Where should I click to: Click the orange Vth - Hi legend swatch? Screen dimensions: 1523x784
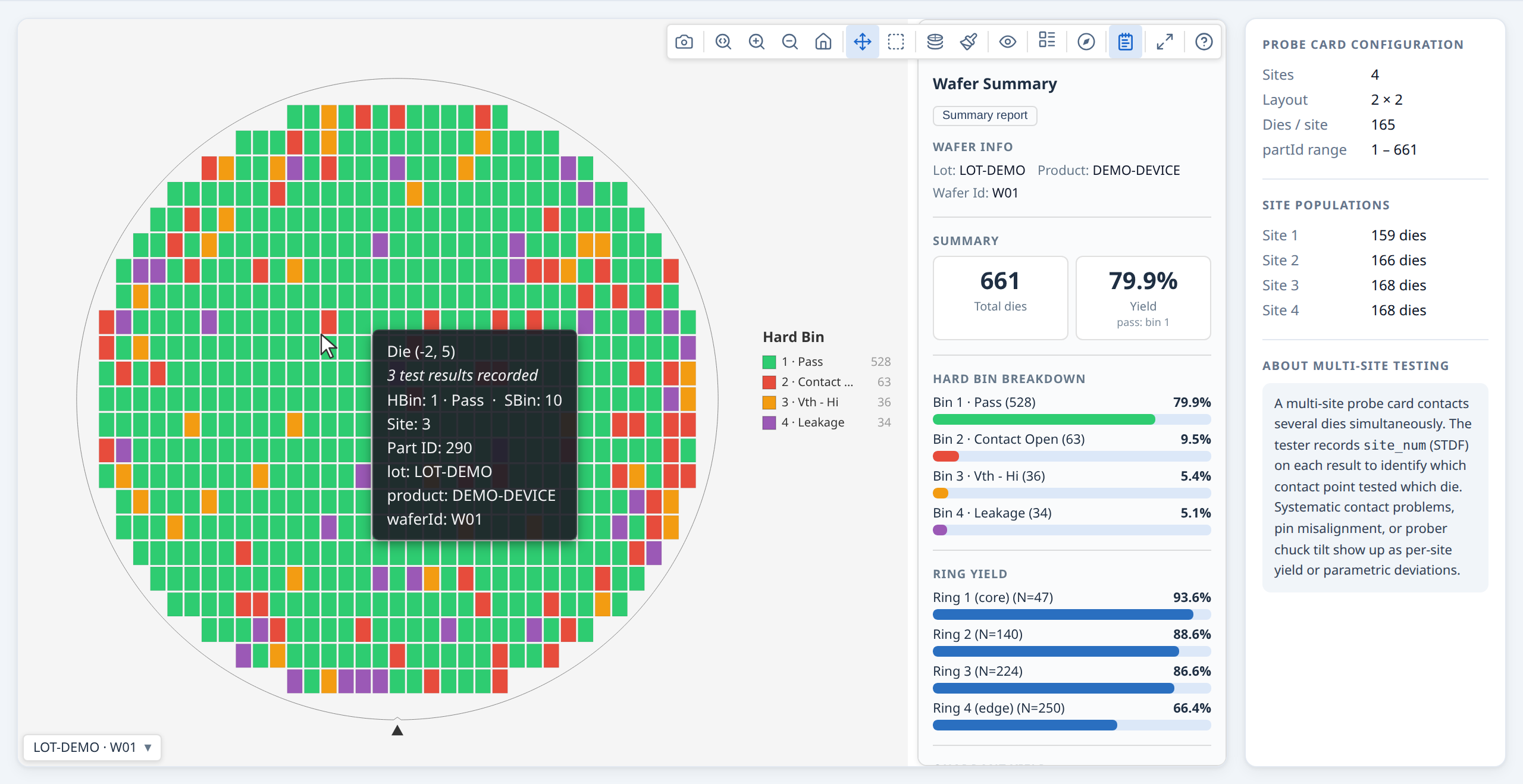tap(769, 402)
